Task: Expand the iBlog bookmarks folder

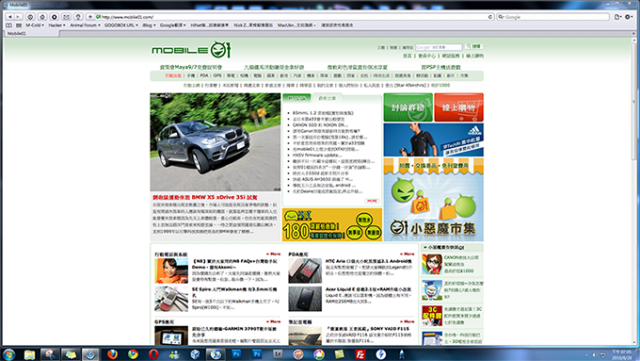Action: tap(149, 25)
